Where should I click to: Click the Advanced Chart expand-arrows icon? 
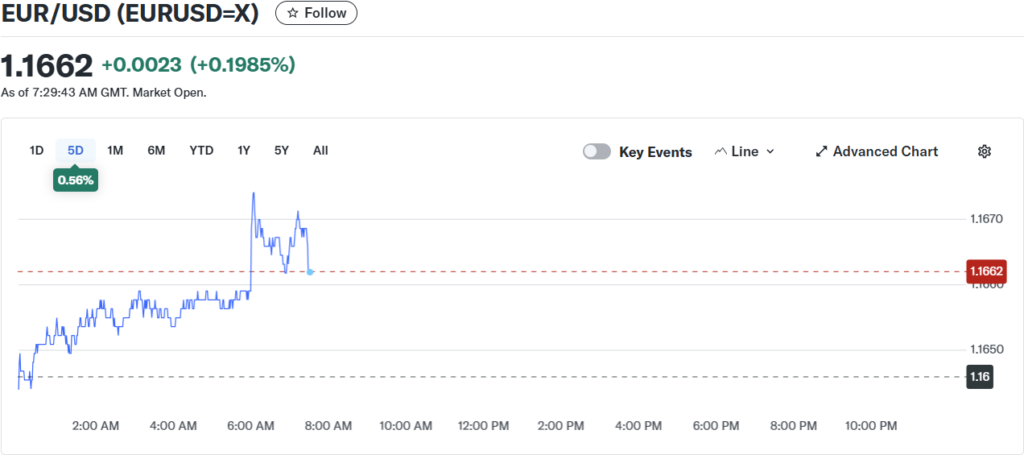coord(821,151)
